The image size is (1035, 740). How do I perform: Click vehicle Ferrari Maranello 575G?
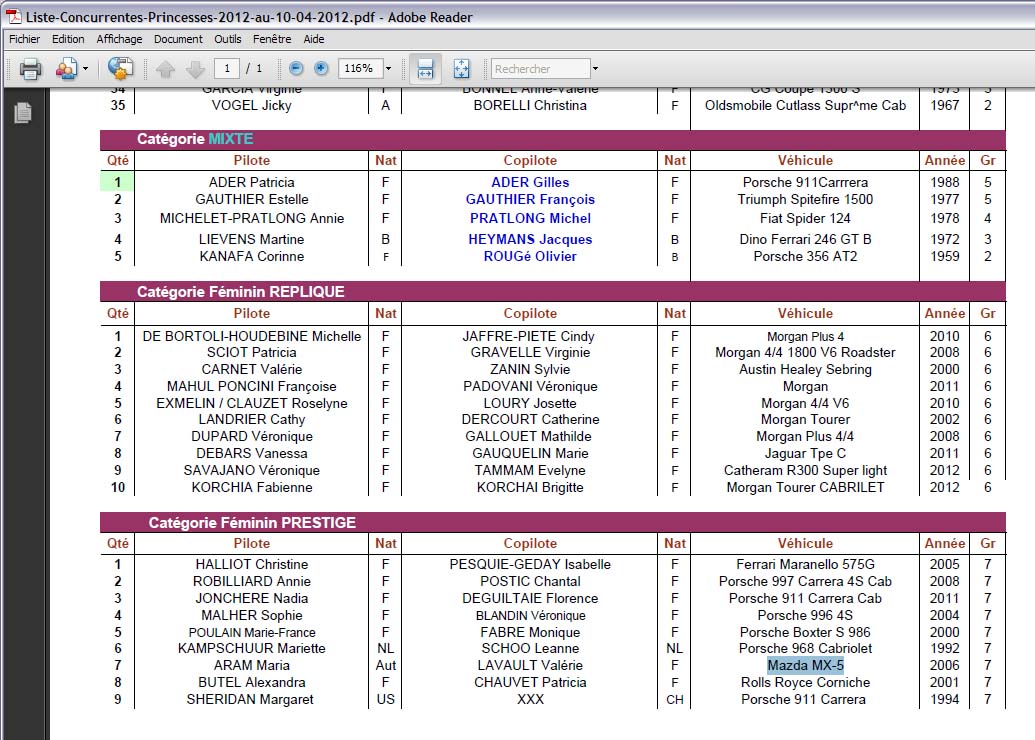pos(805,564)
